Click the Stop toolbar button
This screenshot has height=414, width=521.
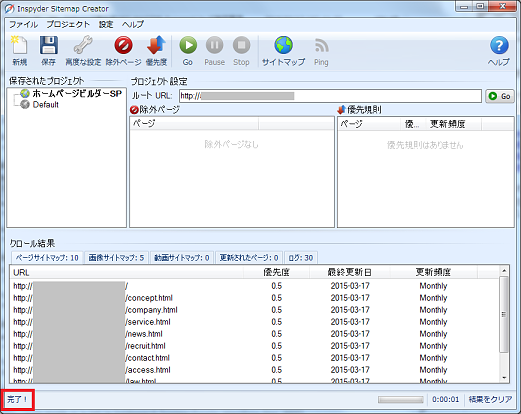pyautogui.click(x=241, y=51)
